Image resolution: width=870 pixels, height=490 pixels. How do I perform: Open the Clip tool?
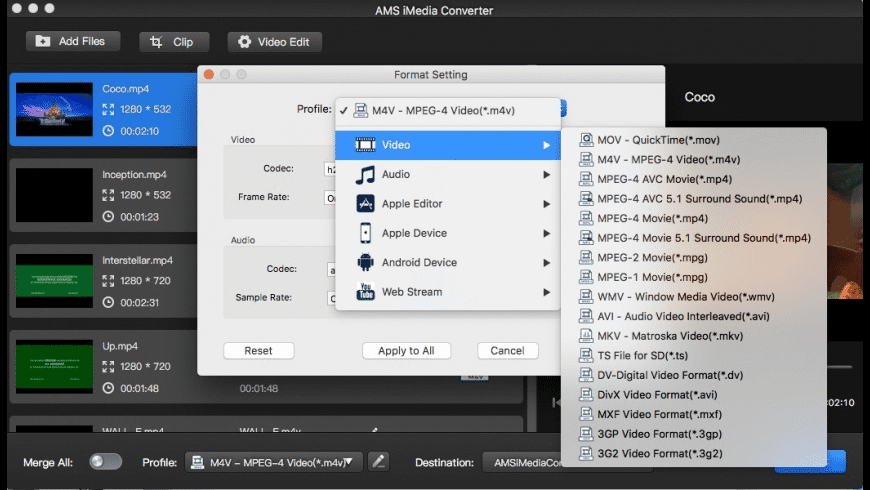[x=174, y=42]
